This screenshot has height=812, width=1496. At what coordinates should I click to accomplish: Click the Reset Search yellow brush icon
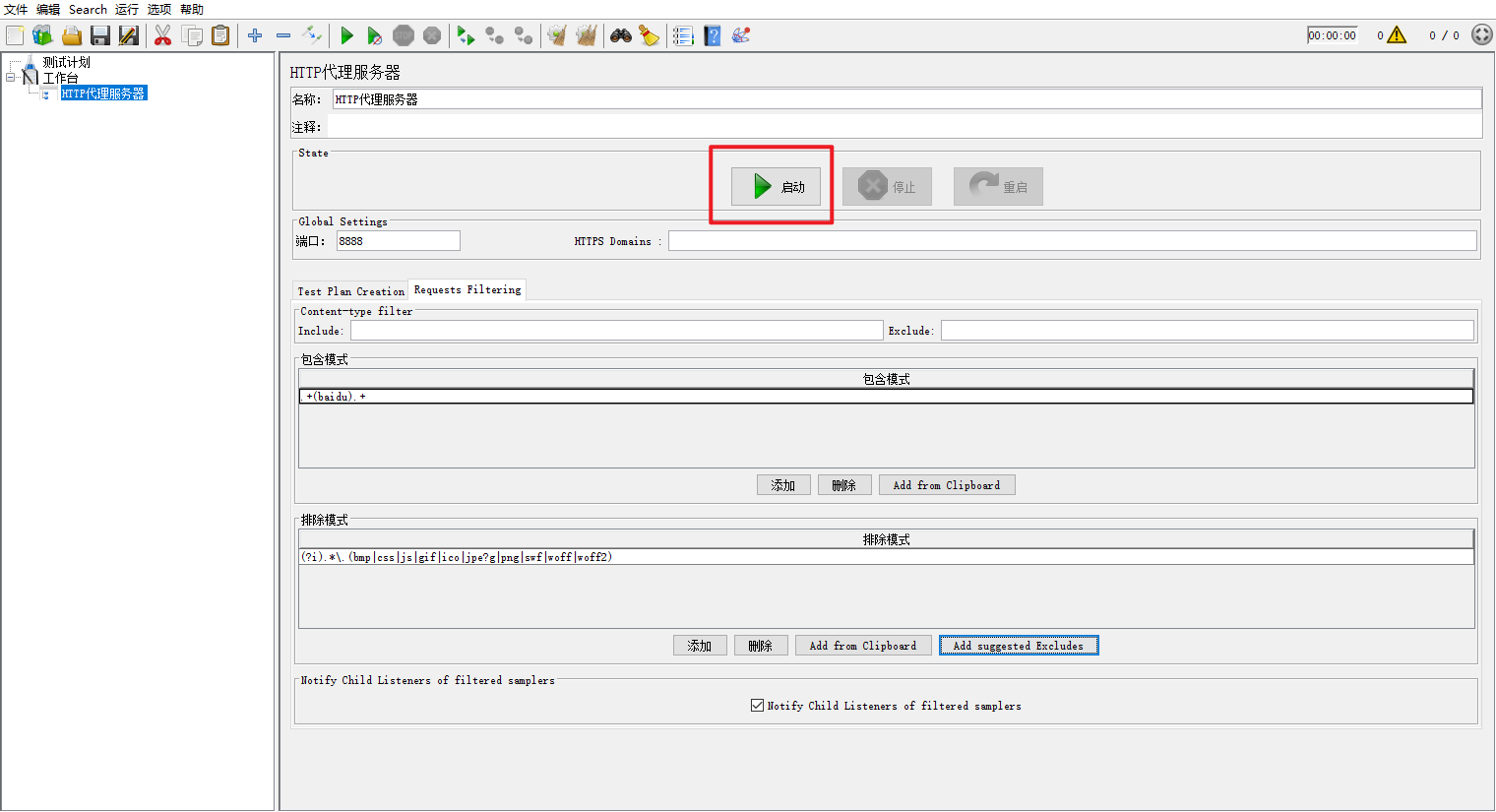[x=650, y=35]
